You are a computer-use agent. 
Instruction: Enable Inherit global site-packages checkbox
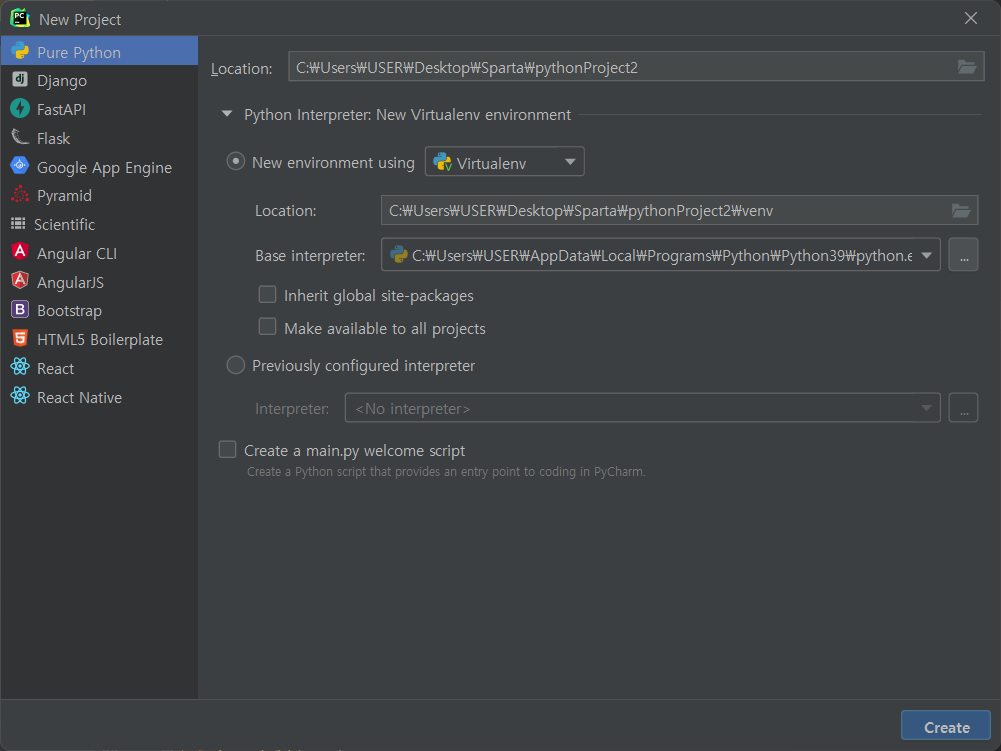267,294
